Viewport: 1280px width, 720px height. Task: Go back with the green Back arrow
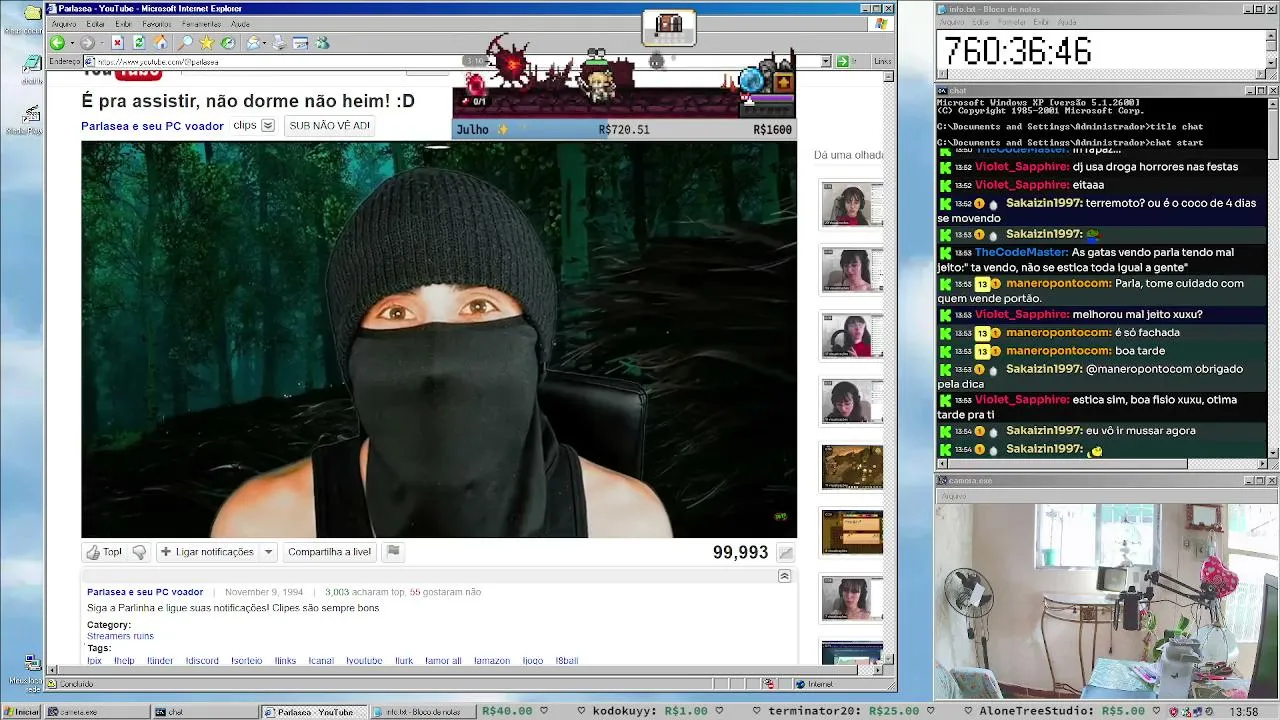[x=57, y=43]
